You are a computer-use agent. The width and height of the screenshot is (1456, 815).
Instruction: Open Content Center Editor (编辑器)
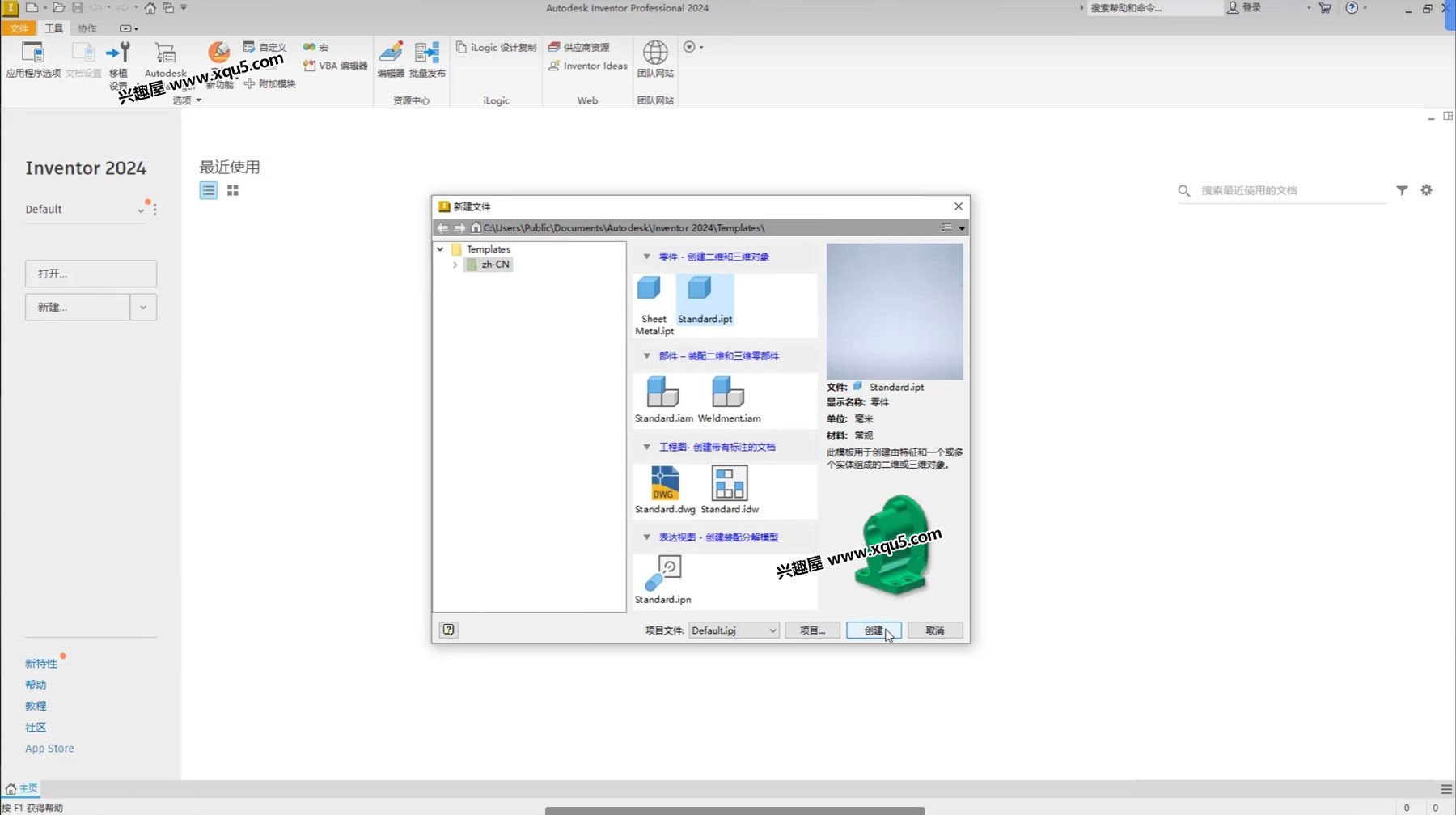coord(391,59)
